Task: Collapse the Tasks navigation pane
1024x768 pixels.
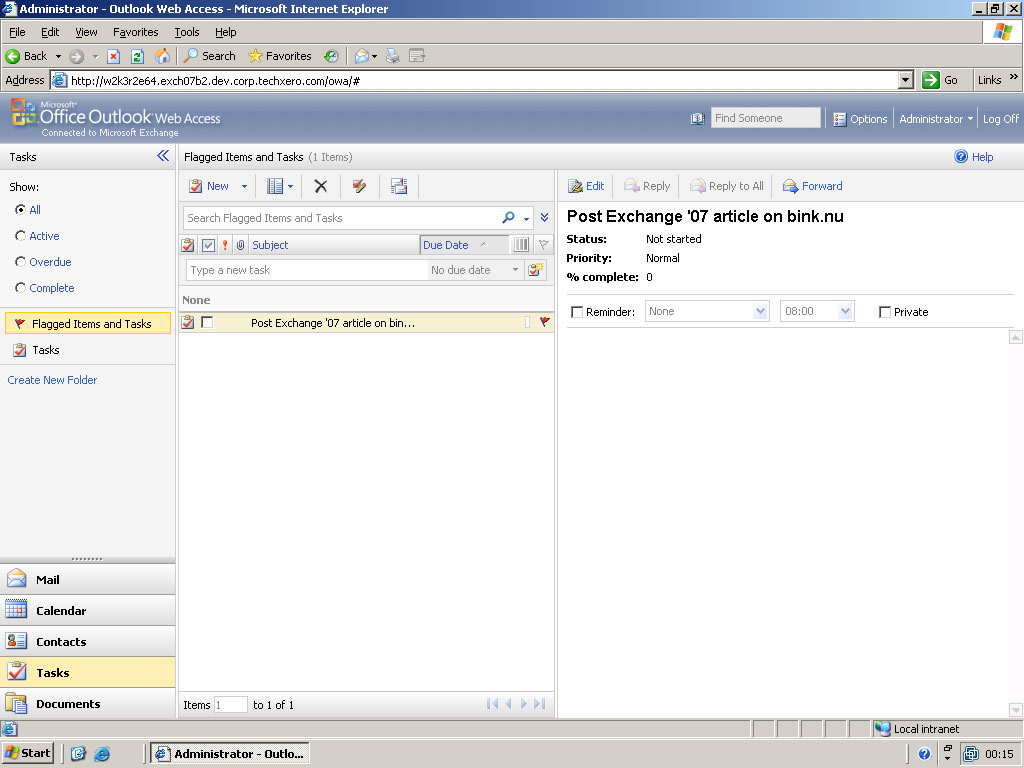Action: (x=163, y=156)
